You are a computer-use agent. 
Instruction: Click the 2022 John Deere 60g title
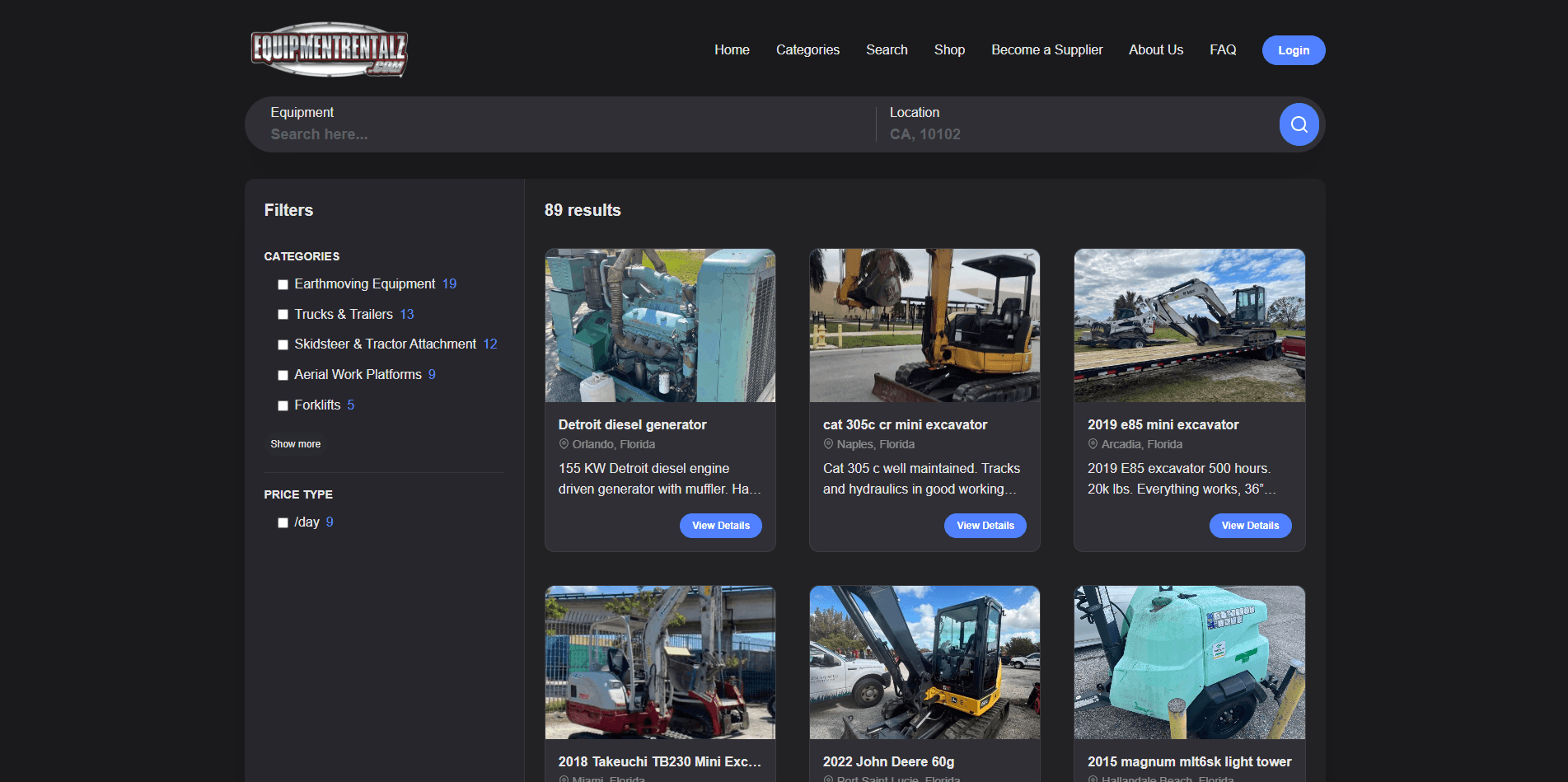(x=888, y=761)
